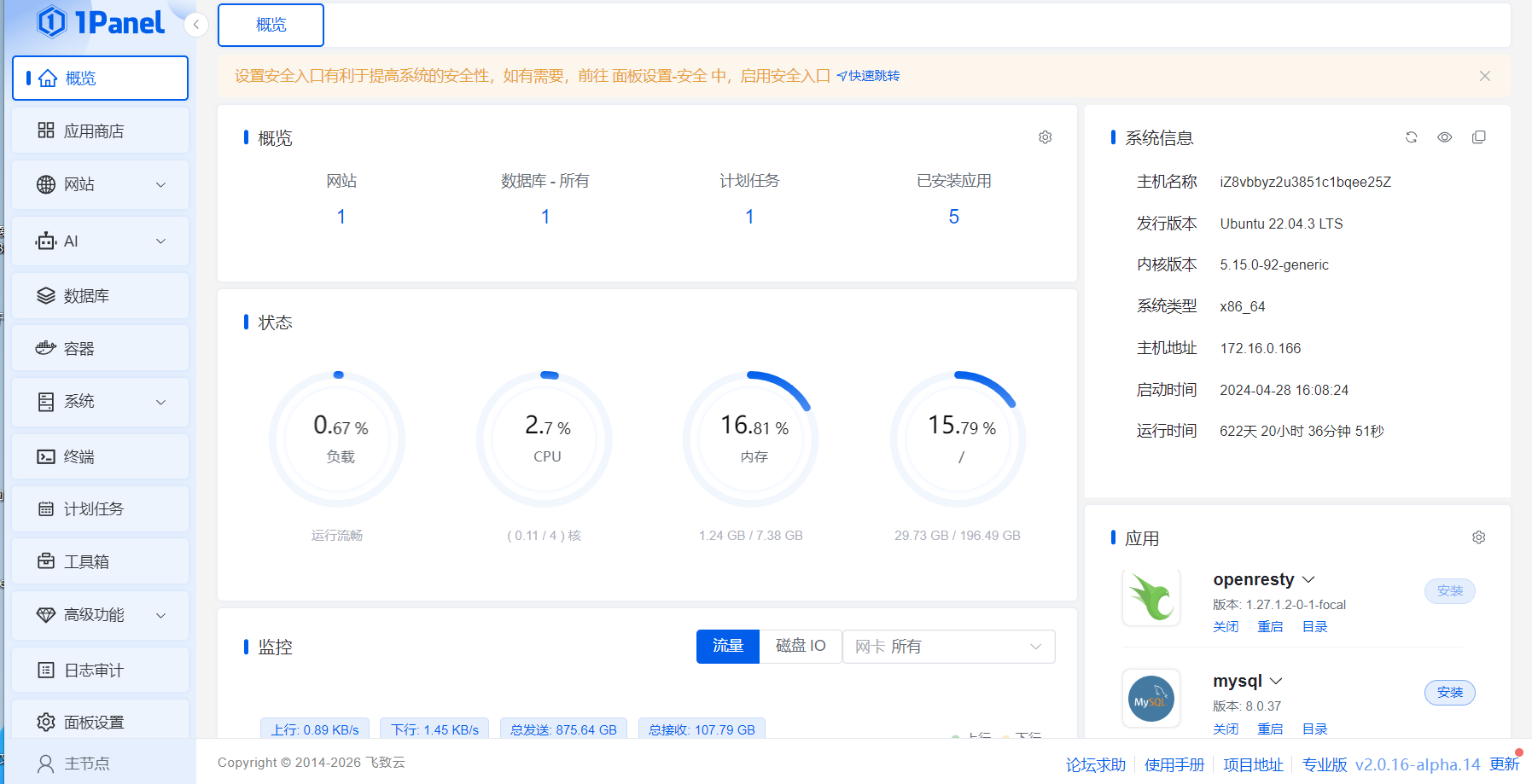Screen dimensions: 1532x784
Task: Open the app panel settings gear
Action: (1478, 537)
